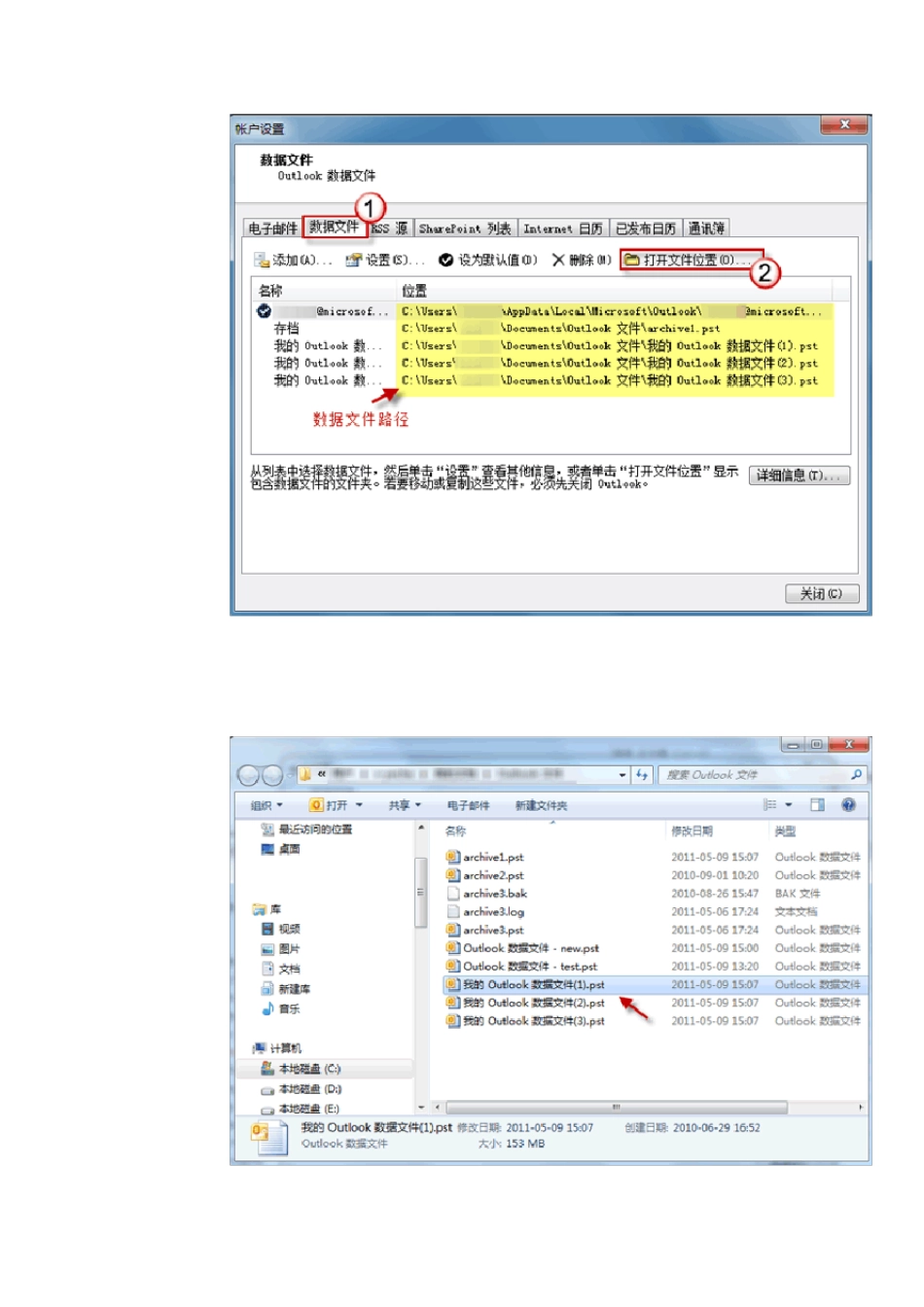The width and height of the screenshot is (924, 1307).
Task: Click the Explorer back navigation arrow
Action: 248,775
